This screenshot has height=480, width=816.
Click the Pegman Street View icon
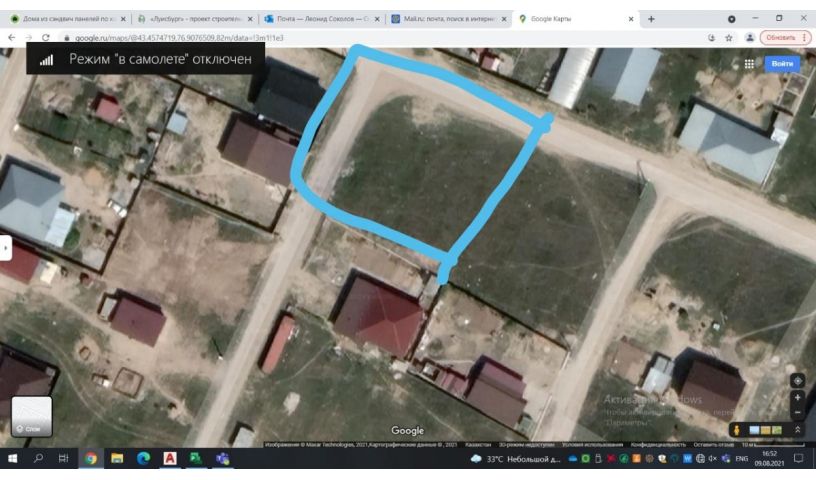[x=736, y=429]
